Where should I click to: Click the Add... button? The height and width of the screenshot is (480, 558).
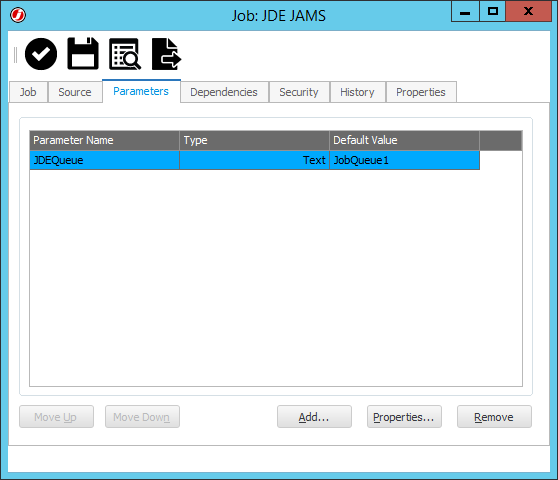click(x=314, y=417)
